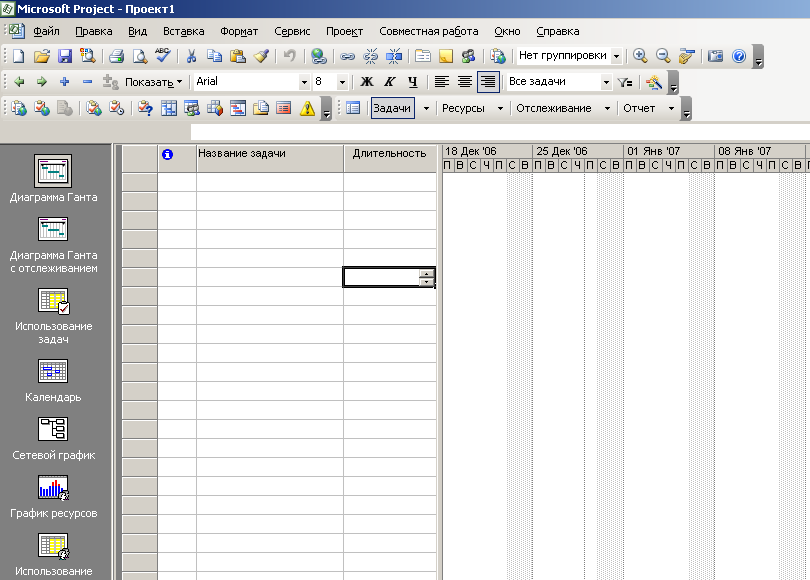The image size is (810, 580).
Task: Open the Проект menu
Action: click(345, 32)
